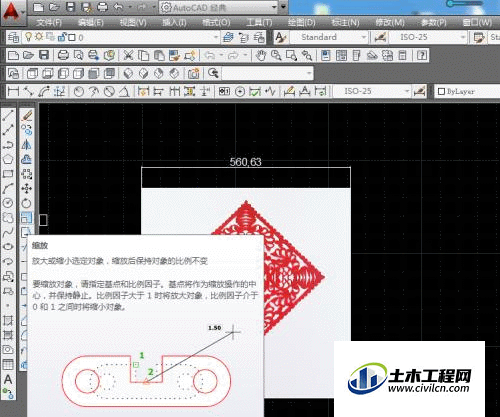Expand the ByLayer color dropdown
The image size is (500, 417).
click(467, 91)
